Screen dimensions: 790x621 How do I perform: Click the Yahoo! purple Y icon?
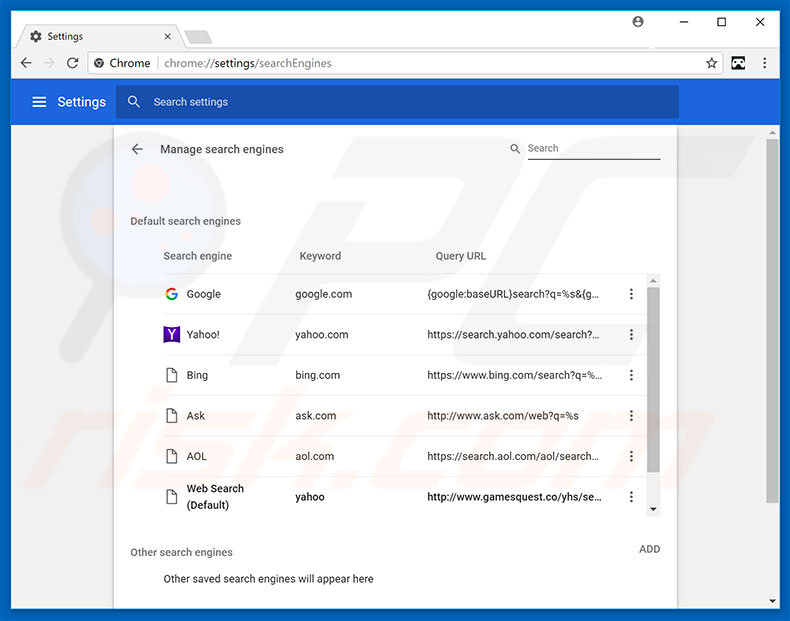pyautogui.click(x=171, y=334)
